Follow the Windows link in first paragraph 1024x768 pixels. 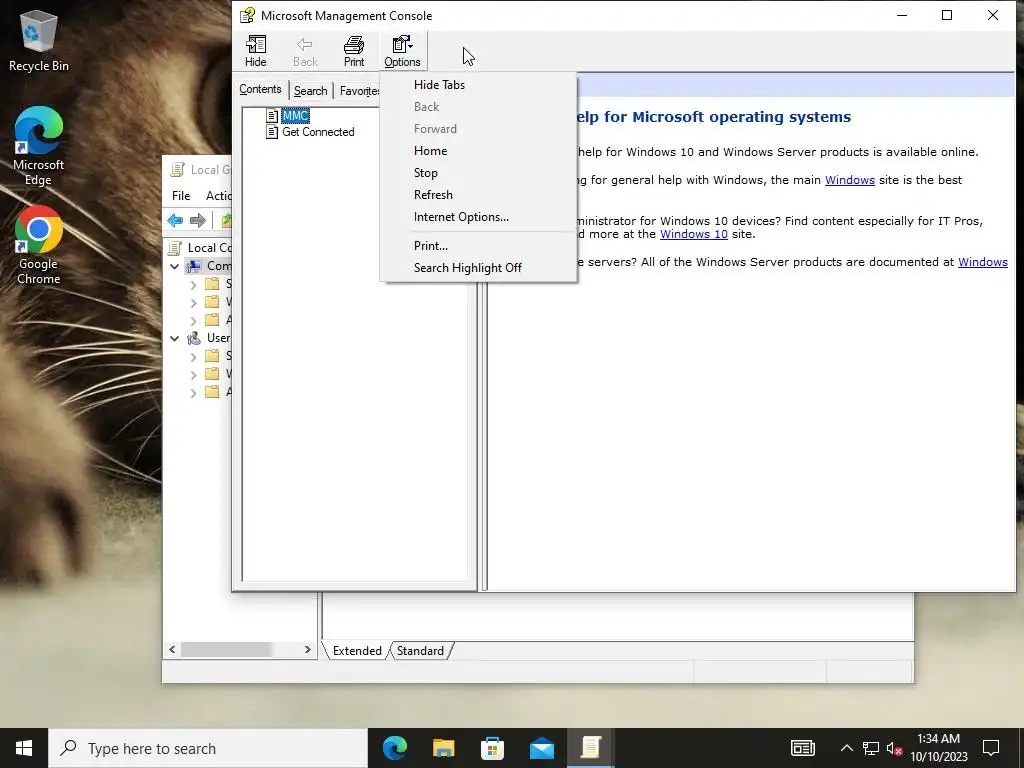point(850,180)
